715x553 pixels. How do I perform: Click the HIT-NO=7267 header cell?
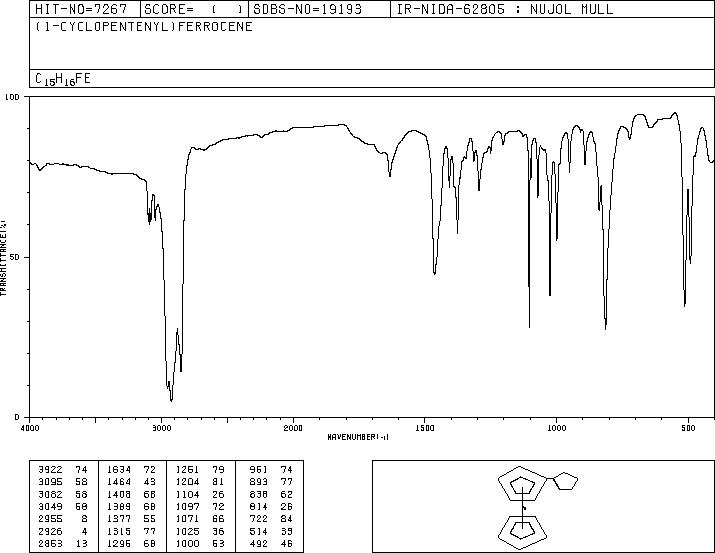(85, 9)
